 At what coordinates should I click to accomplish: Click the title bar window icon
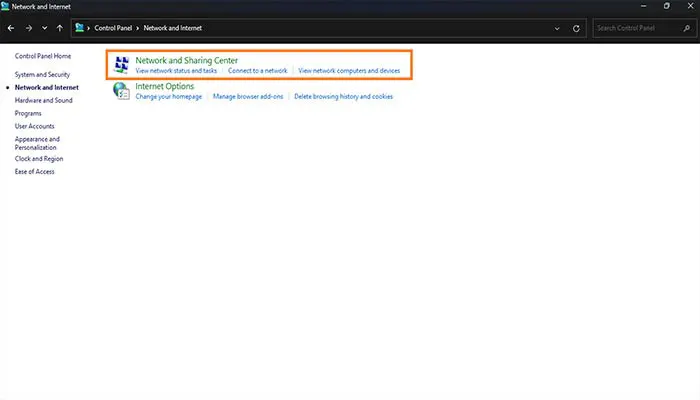click(x=5, y=6)
